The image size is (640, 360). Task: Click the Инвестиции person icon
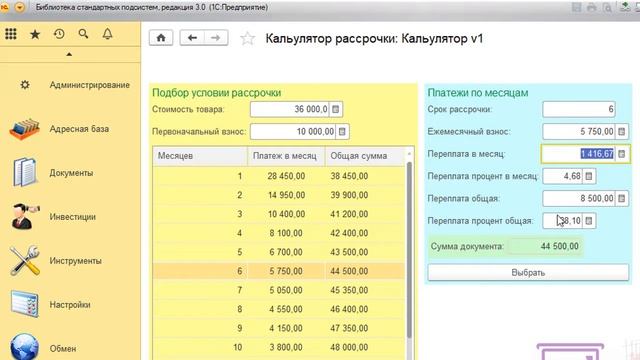tap(25, 216)
